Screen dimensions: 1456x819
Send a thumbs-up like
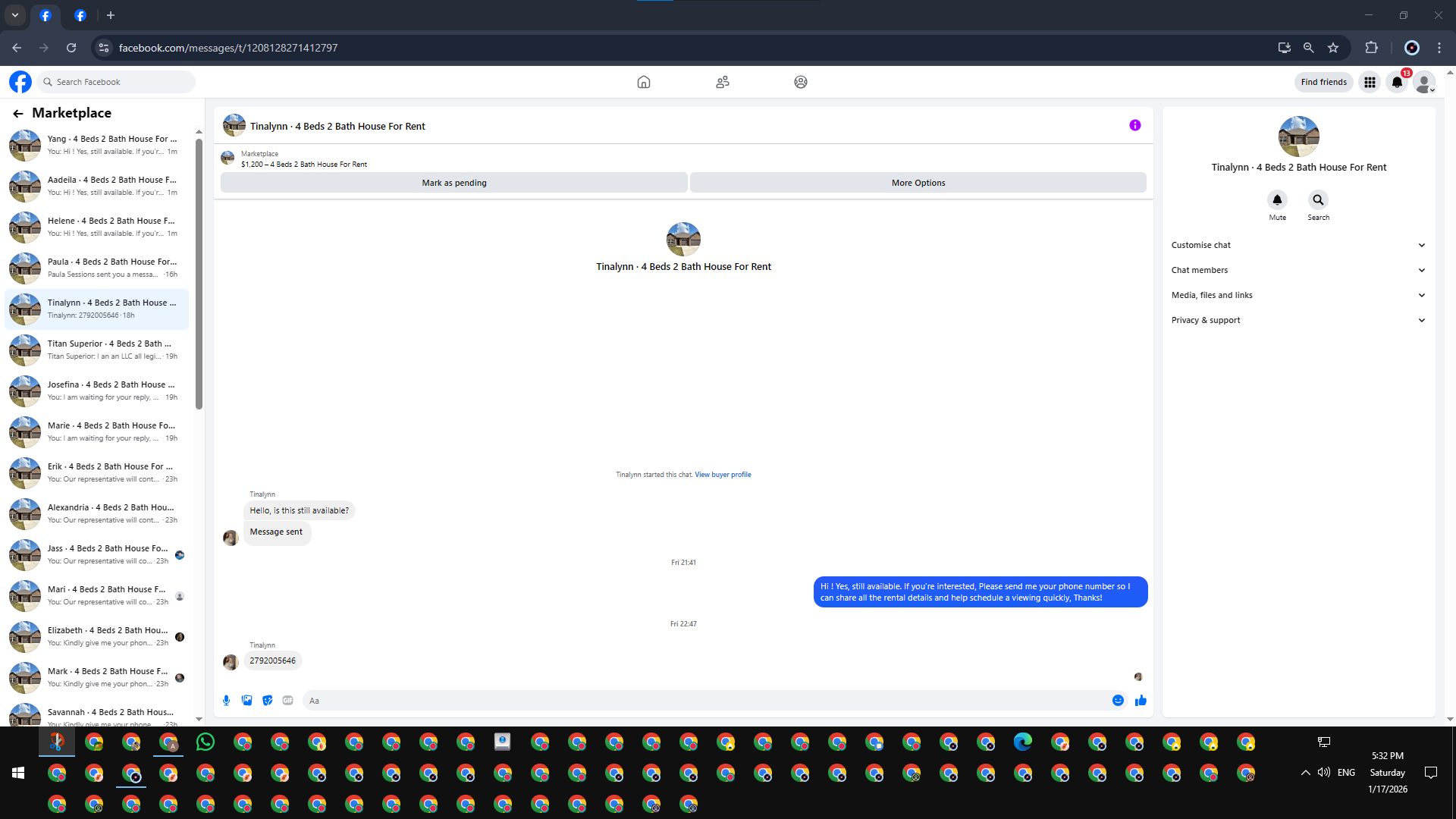[x=1141, y=700]
